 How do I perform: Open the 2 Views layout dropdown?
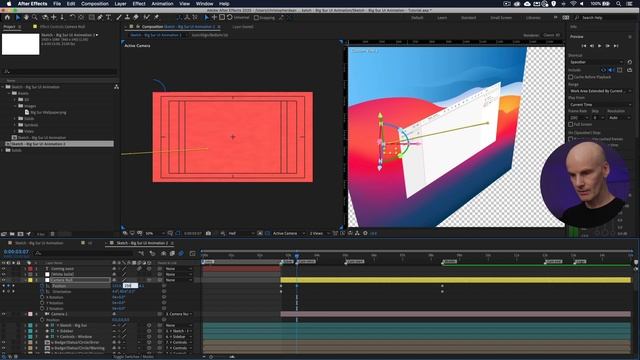tap(318, 233)
